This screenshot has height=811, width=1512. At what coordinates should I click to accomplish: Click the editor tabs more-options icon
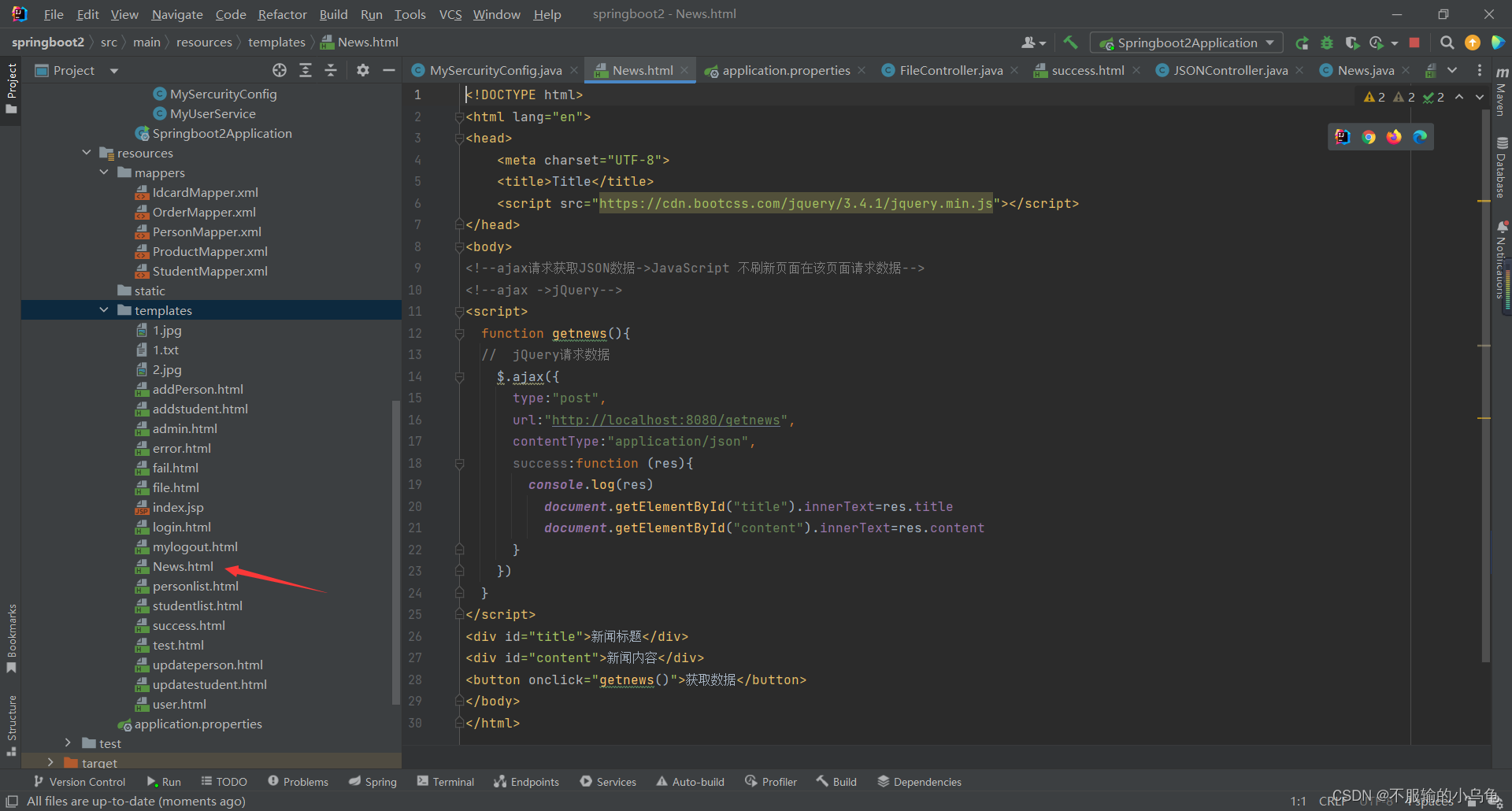coord(1479,70)
